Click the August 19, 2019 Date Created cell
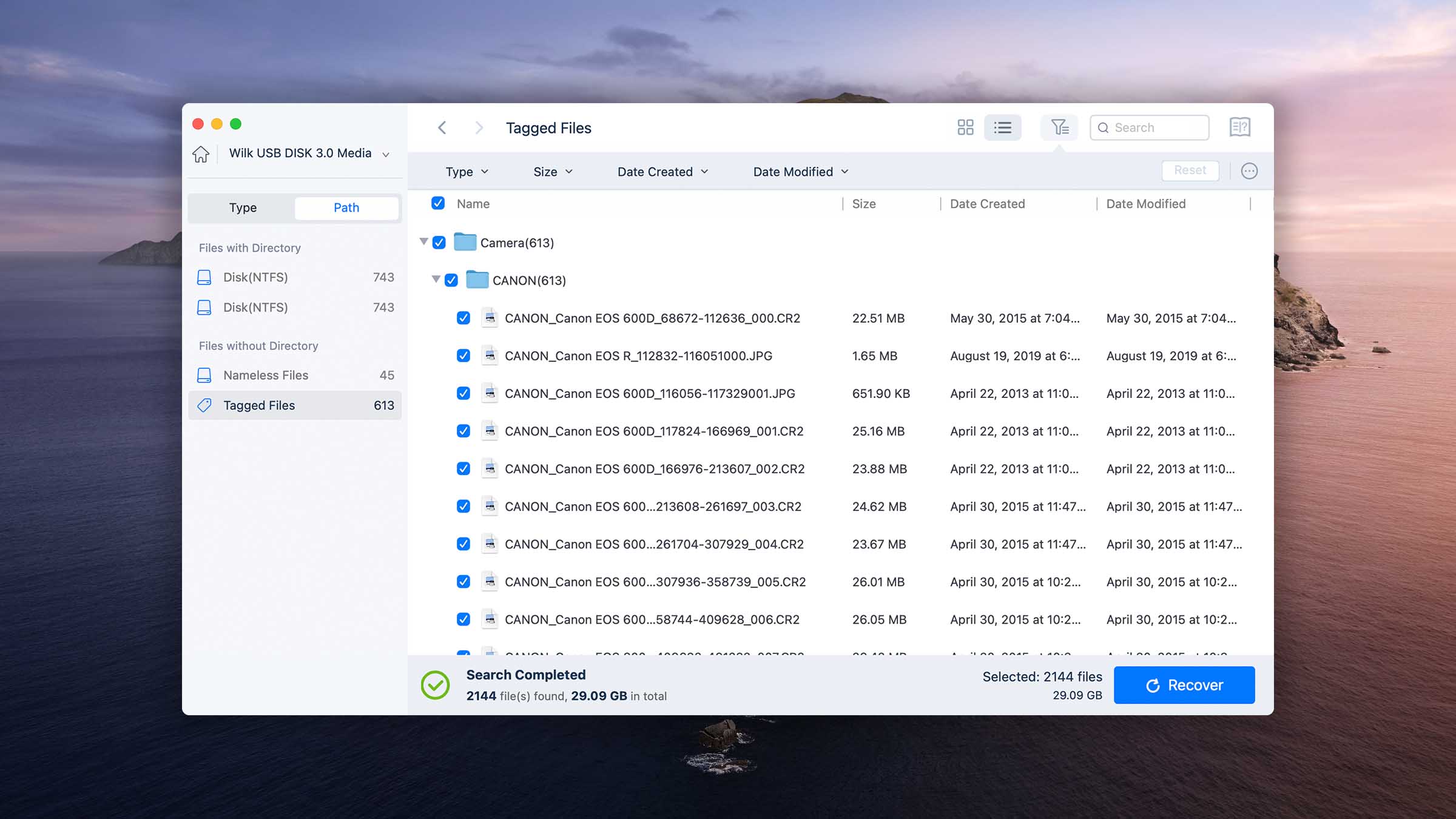The image size is (1456, 819). point(1015,356)
